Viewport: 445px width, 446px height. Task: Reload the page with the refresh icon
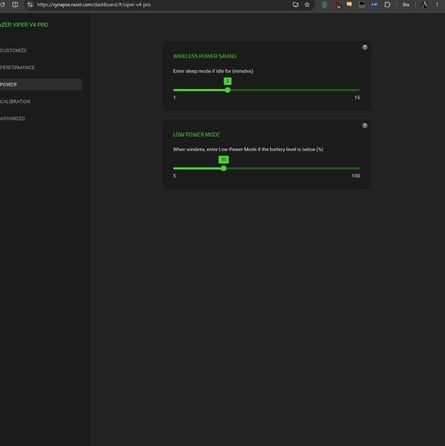(2, 5)
